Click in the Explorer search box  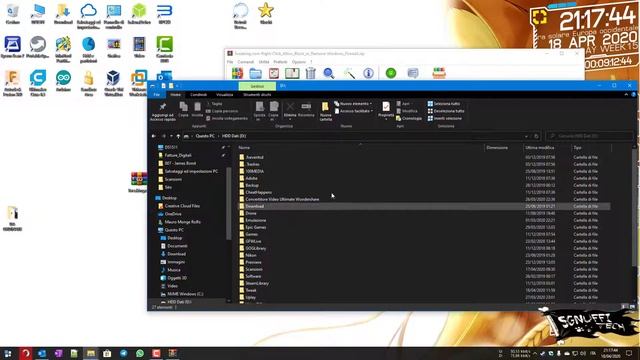pos(590,136)
